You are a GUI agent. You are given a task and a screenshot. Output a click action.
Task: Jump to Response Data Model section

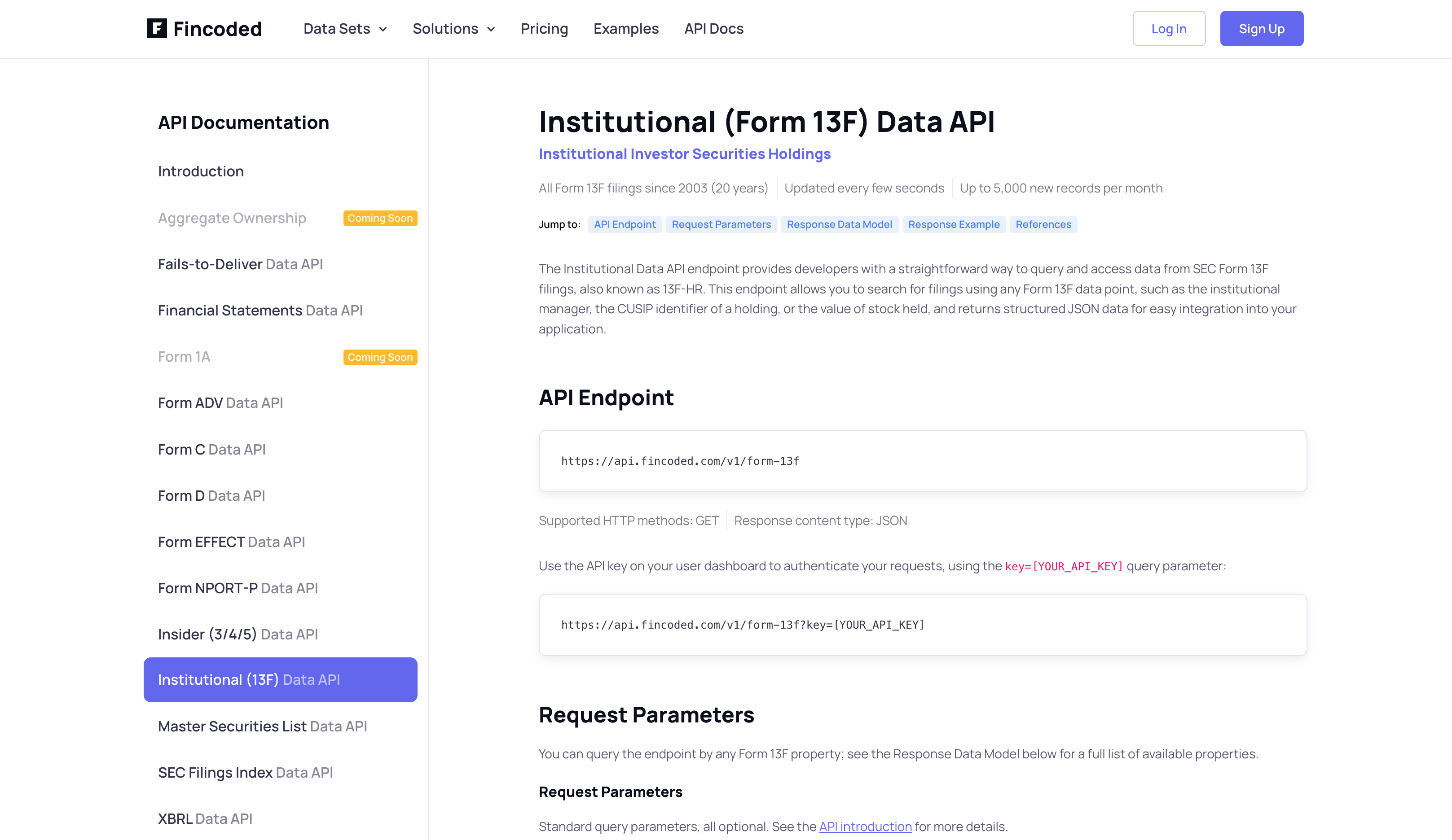(x=840, y=224)
